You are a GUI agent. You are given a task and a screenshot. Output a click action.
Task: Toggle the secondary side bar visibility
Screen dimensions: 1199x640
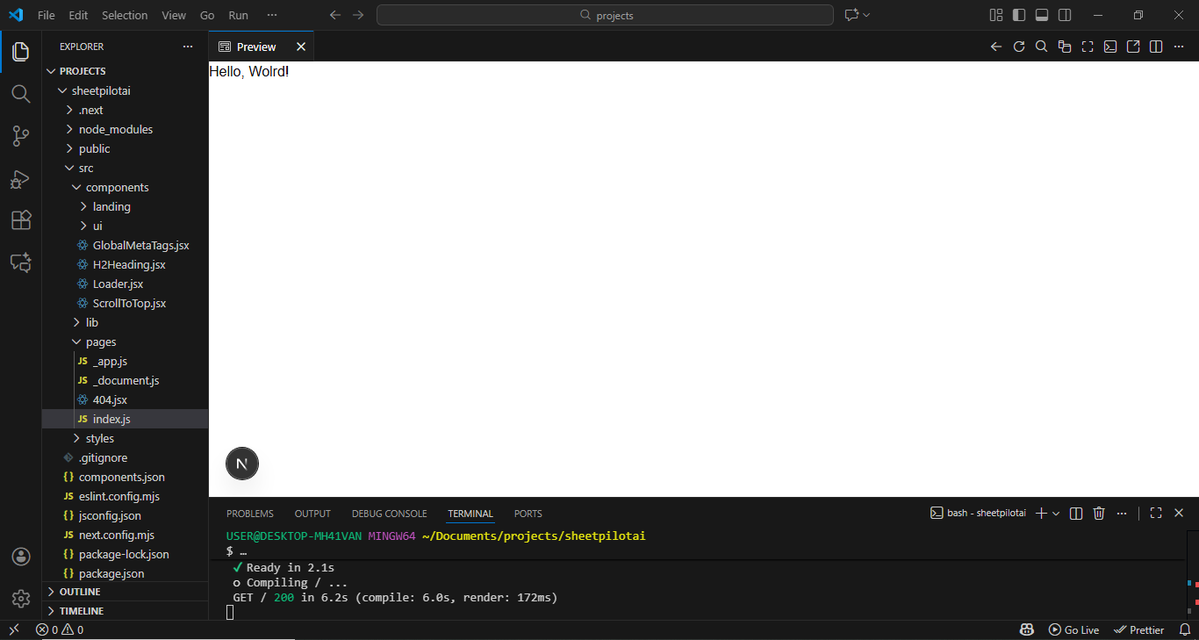[1064, 15]
